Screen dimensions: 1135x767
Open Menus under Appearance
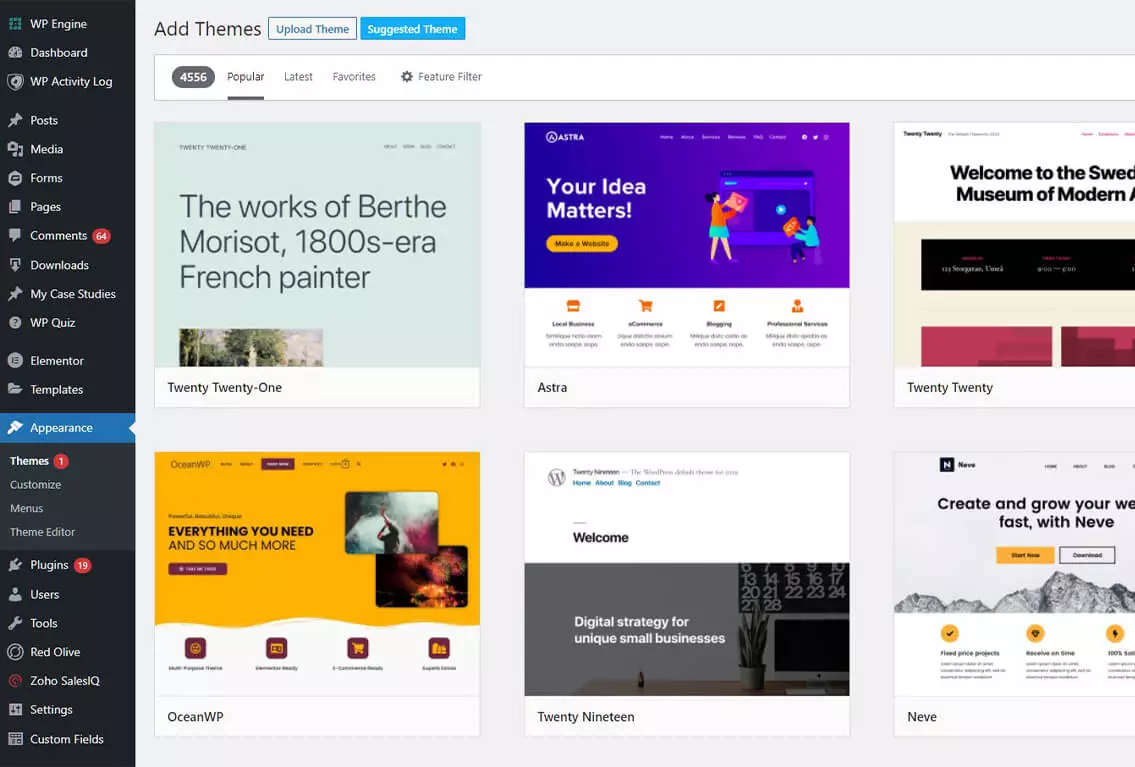tap(27, 509)
